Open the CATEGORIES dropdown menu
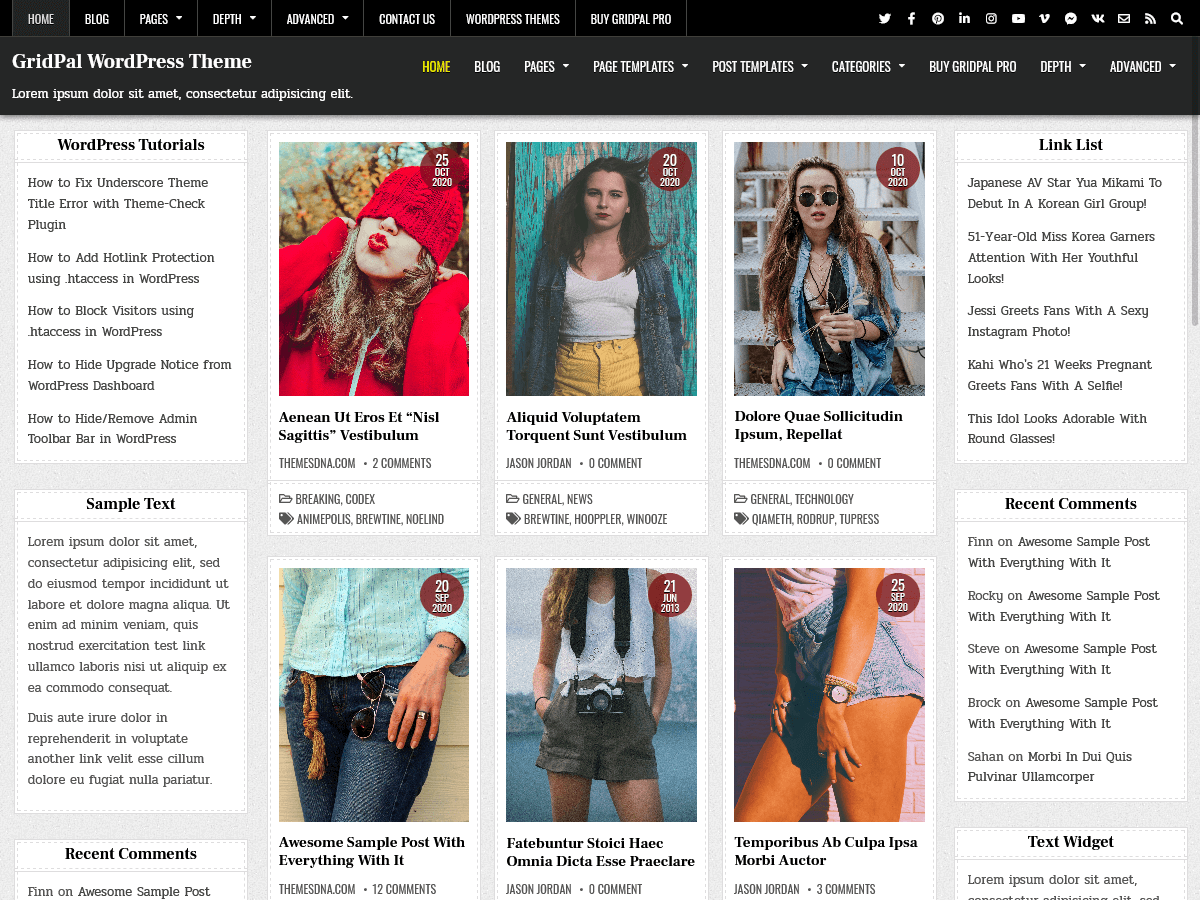The width and height of the screenshot is (1200, 900). pyautogui.click(x=868, y=66)
